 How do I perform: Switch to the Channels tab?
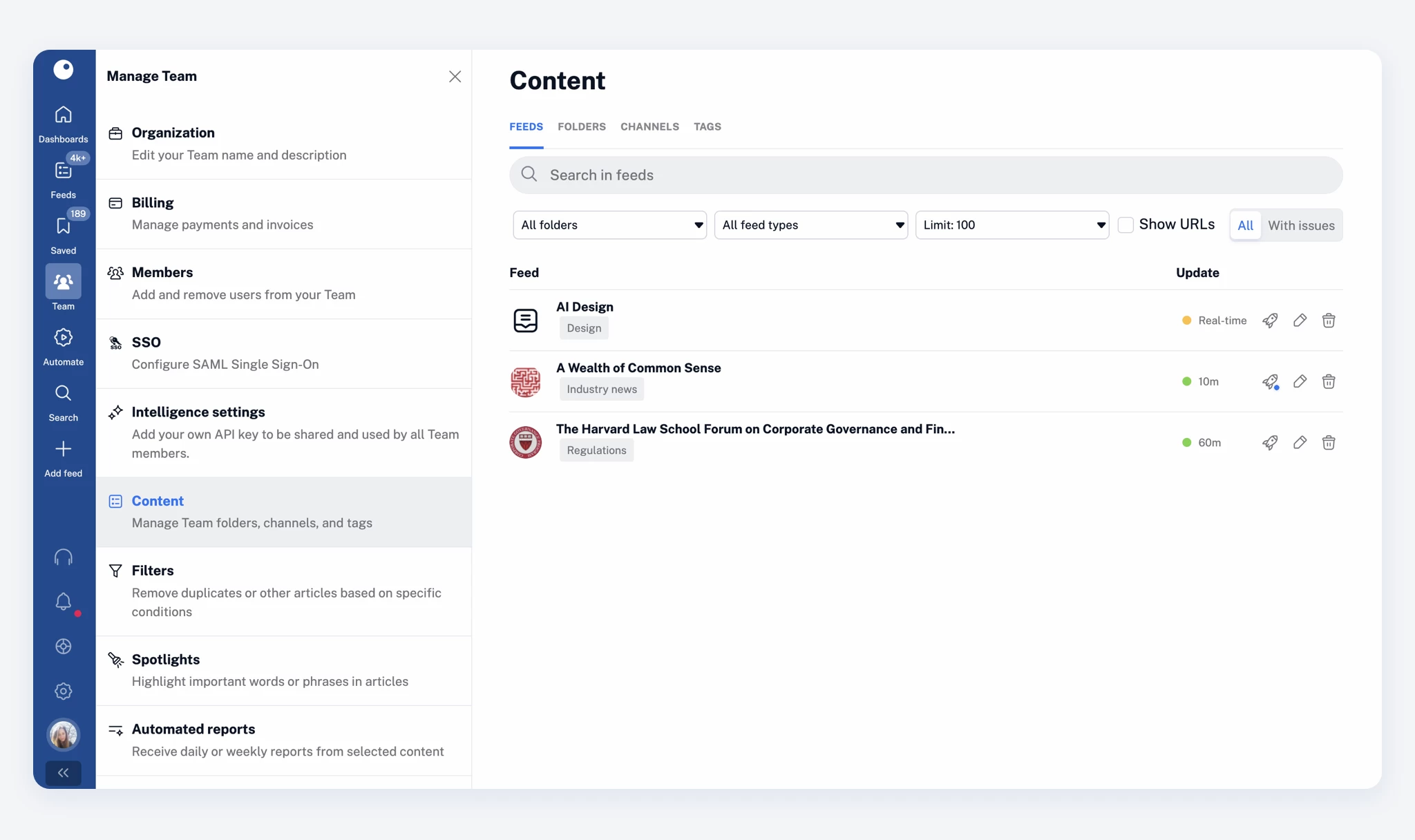click(649, 127)
